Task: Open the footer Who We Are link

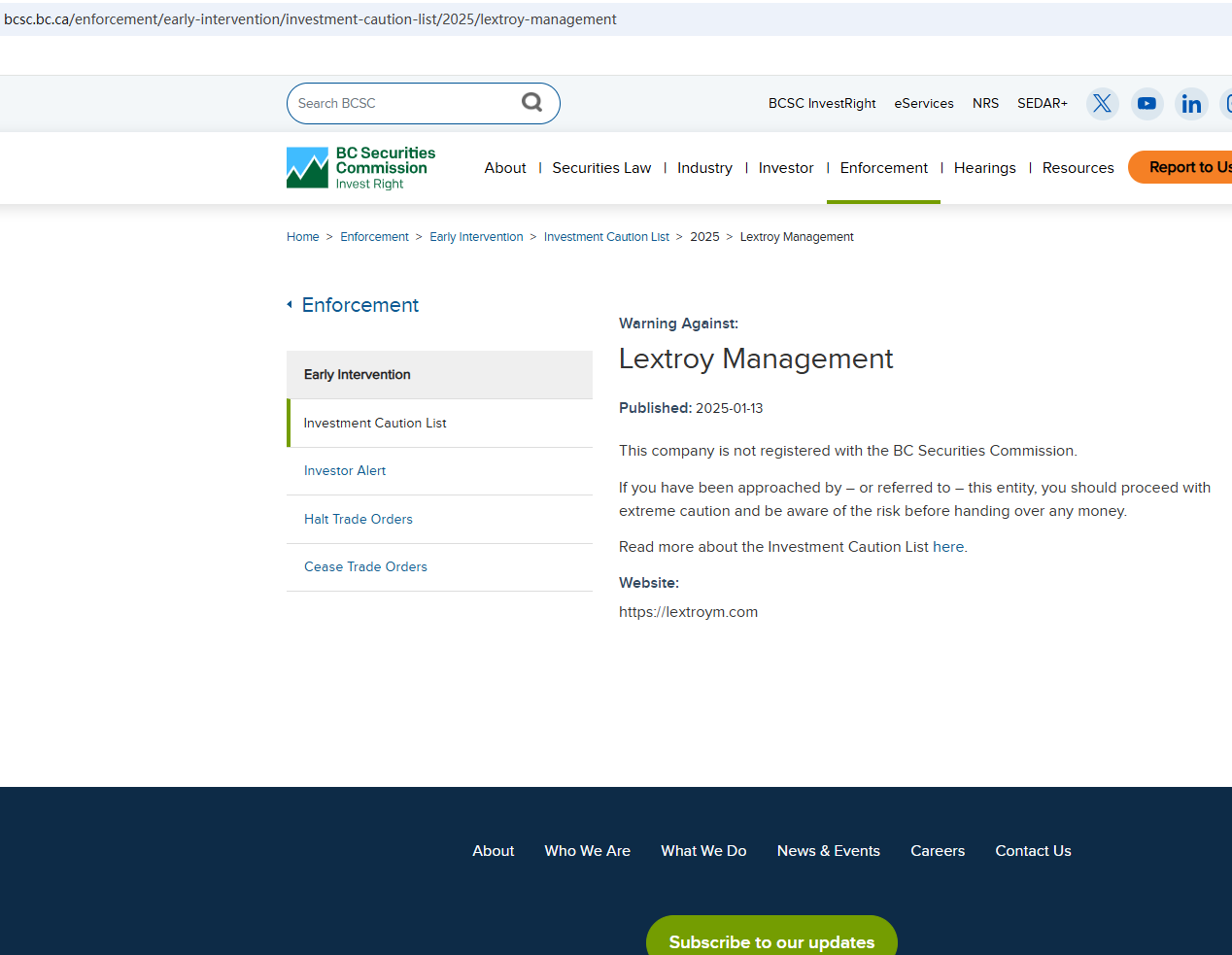Action: click(588, 851)
